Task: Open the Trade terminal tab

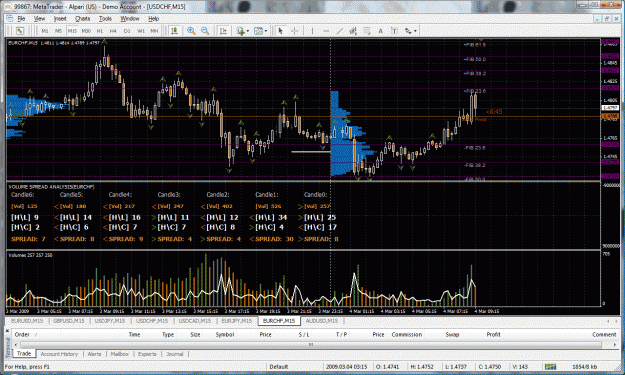Action: click(x=24, y=353)
